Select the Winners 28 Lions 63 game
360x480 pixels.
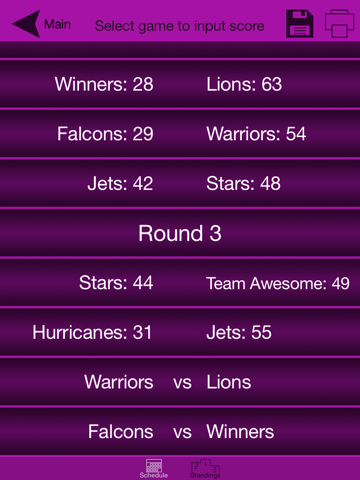click(180, 84)
